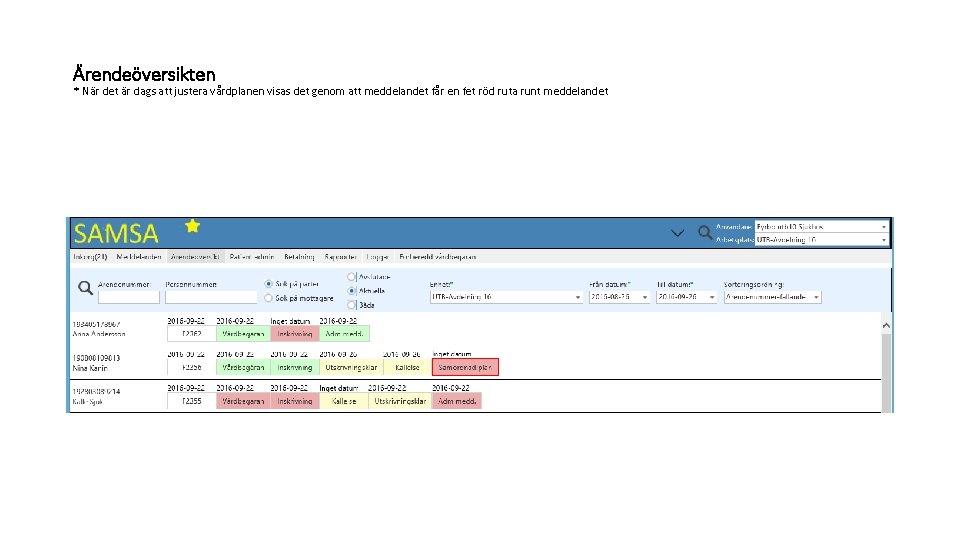Open the Enhet dropdown
The height and width of the screenshot is (540, 960).
pyautogui.click(x=506, y=297)
